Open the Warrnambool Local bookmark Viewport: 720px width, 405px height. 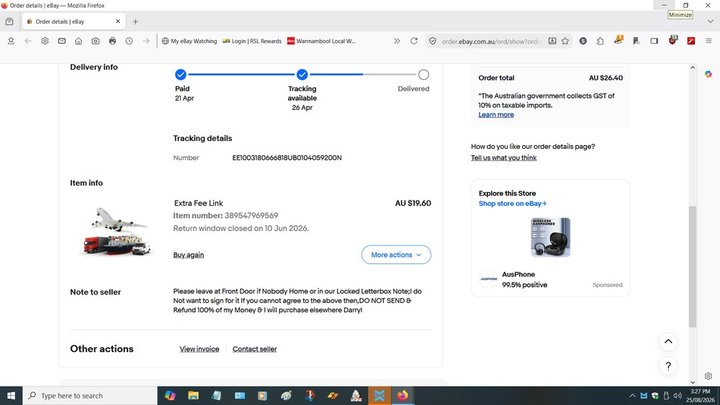click(321, 41)
